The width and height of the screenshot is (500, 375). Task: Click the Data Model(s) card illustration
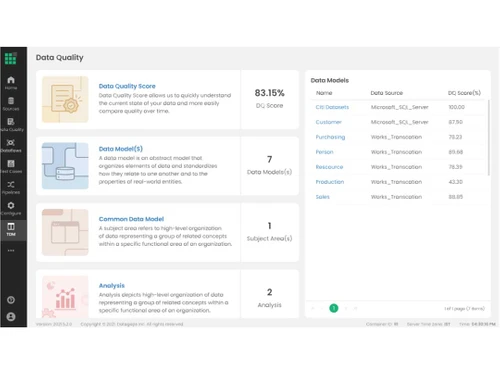point(65,166)
